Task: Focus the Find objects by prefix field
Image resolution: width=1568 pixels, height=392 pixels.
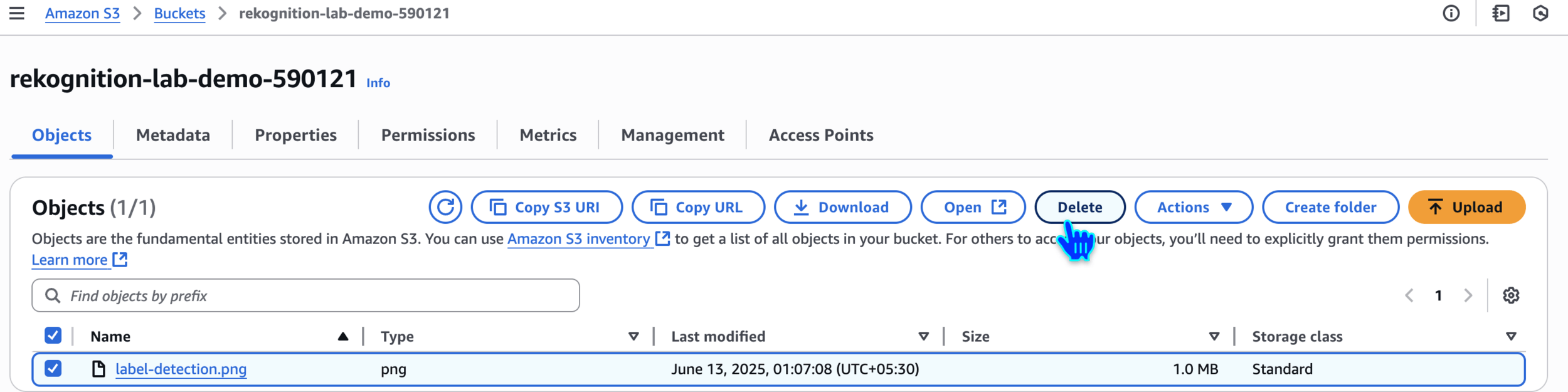Action: (x=305, y=295)
